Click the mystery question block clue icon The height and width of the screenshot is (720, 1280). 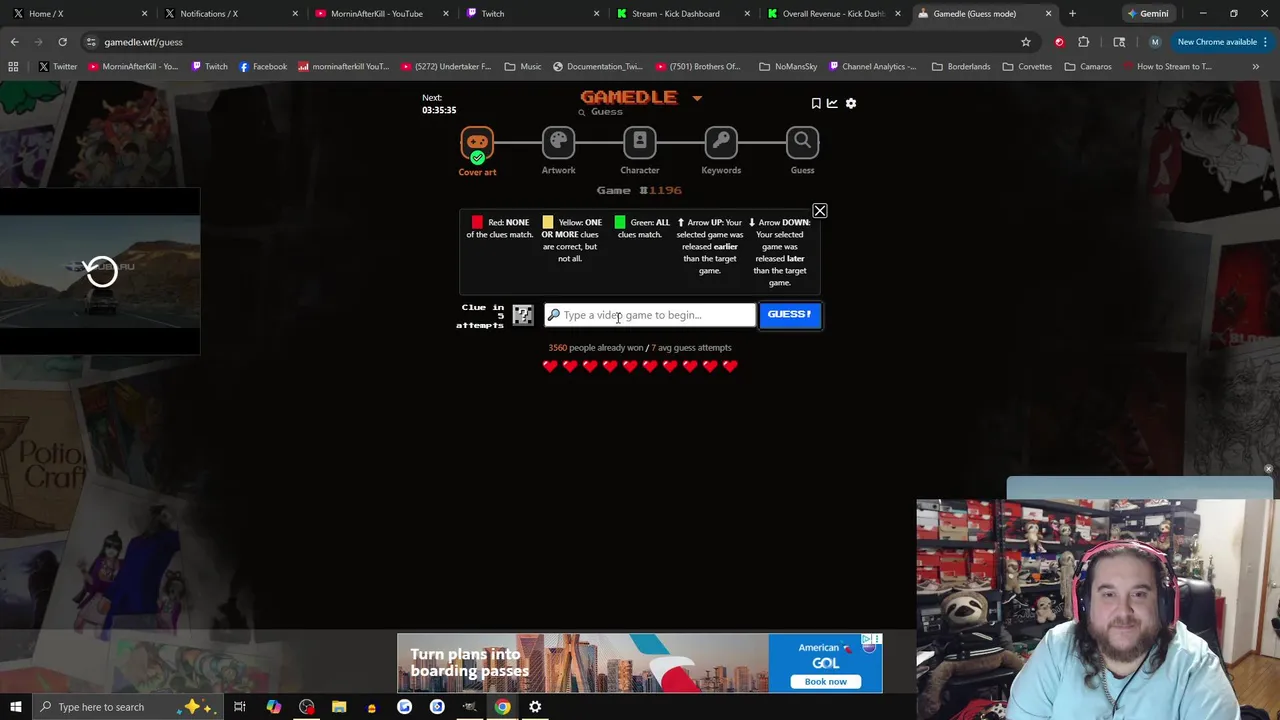[x=523, y=315]
